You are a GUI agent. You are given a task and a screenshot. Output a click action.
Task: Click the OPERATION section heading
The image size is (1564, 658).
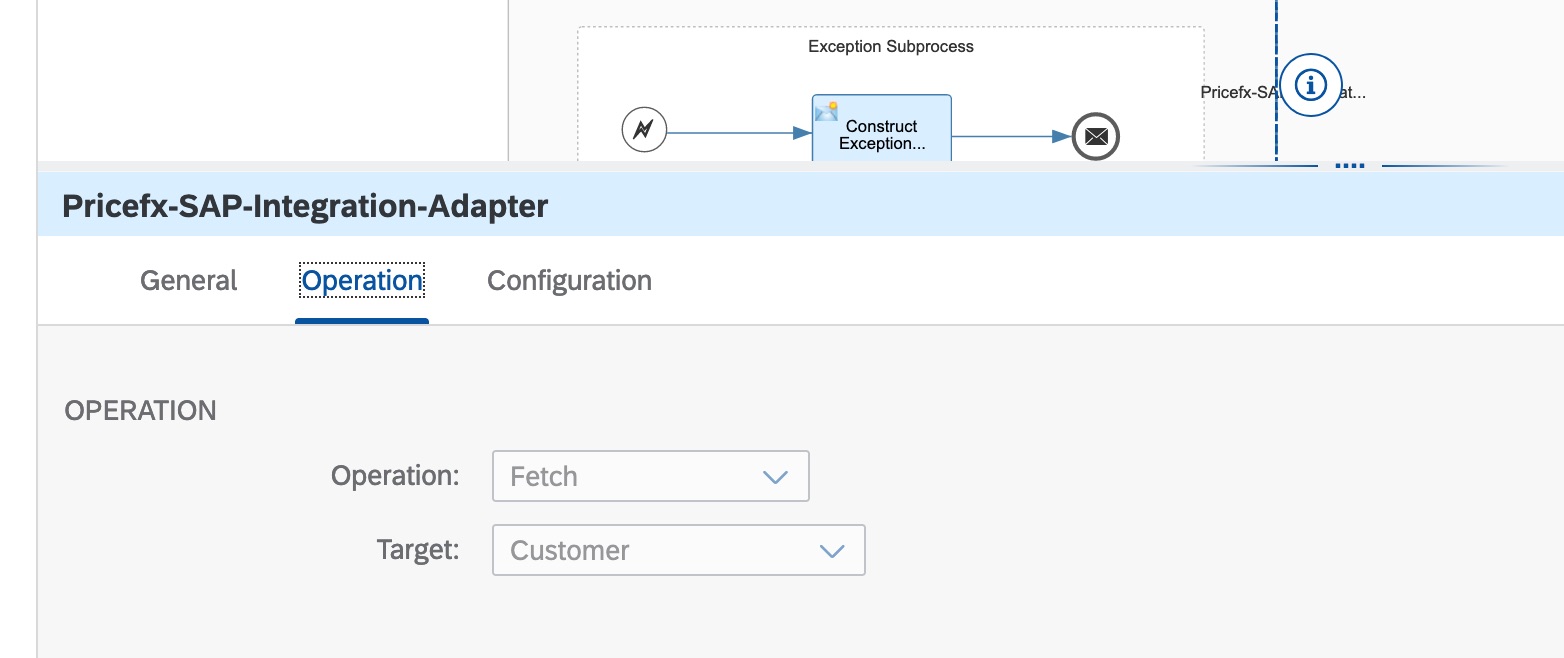click(x=141, y=411)
